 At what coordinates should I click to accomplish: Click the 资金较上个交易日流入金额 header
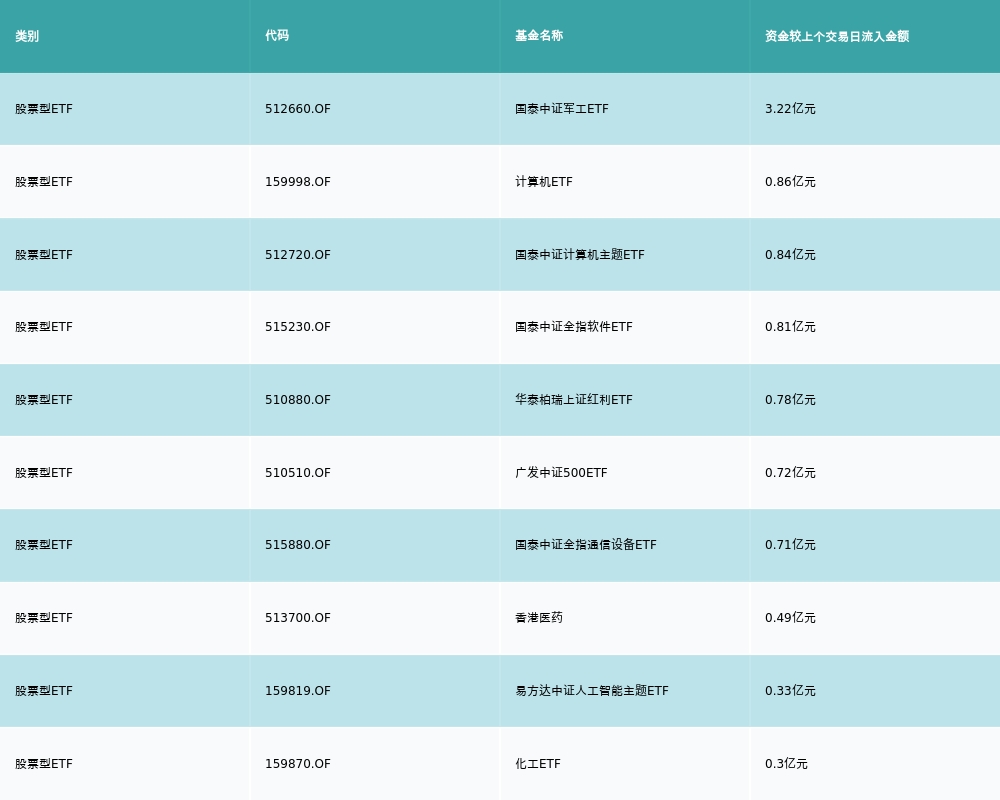[837, 36]
